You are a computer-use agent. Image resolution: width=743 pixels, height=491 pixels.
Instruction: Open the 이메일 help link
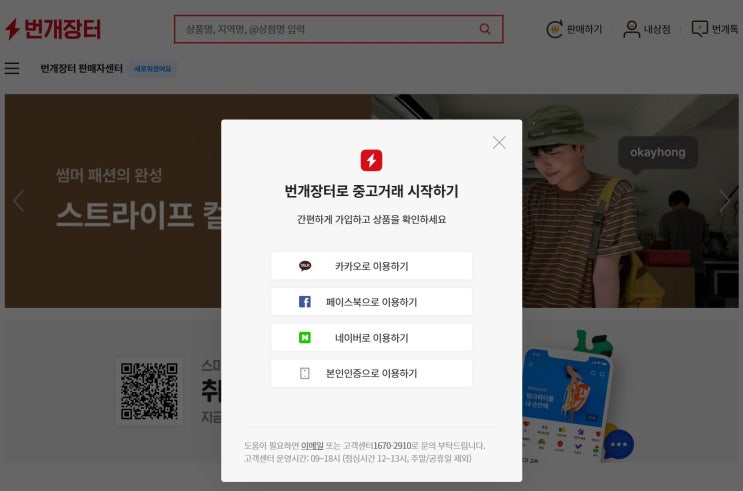point(312,446)
